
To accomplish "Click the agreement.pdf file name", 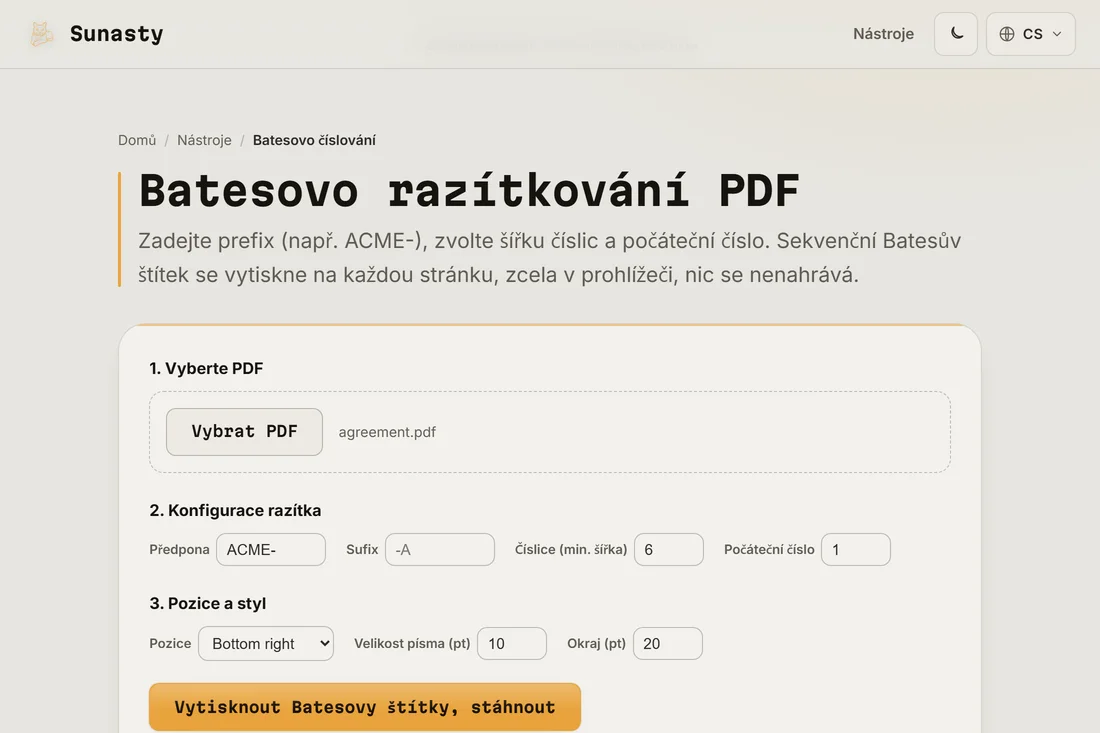I will pos(387,432).
